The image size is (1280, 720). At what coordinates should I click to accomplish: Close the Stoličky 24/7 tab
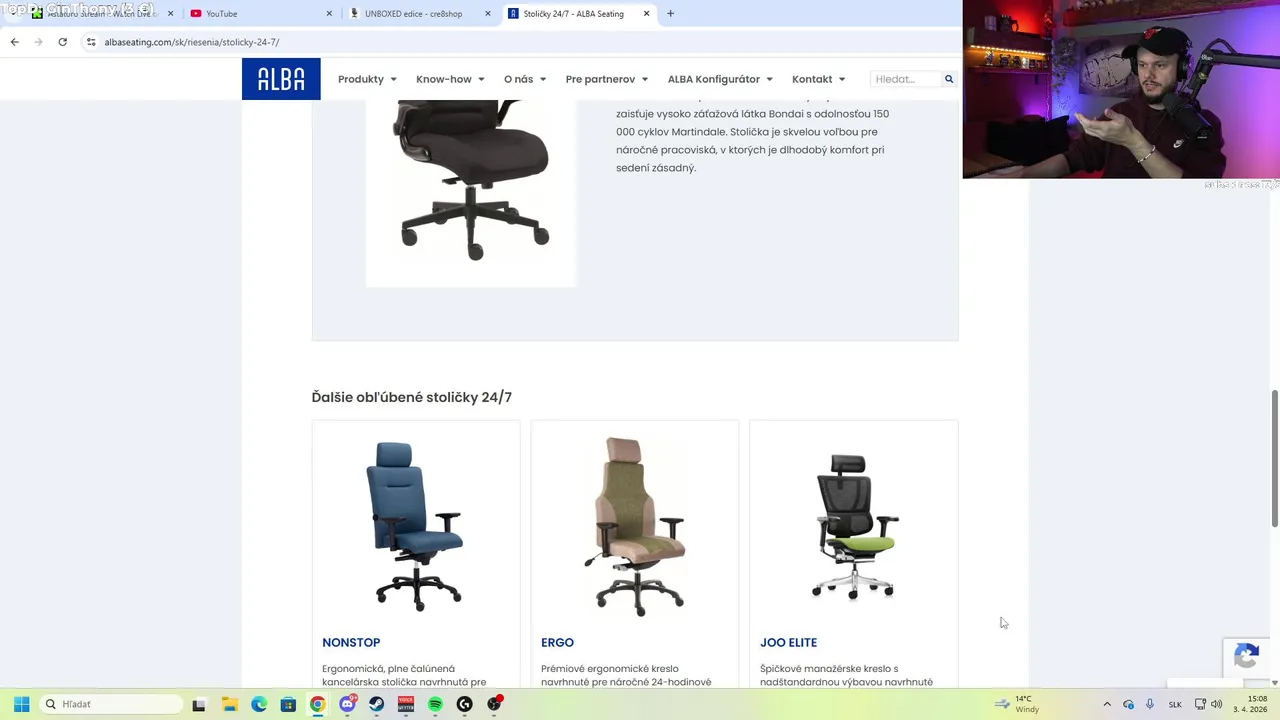646,14
